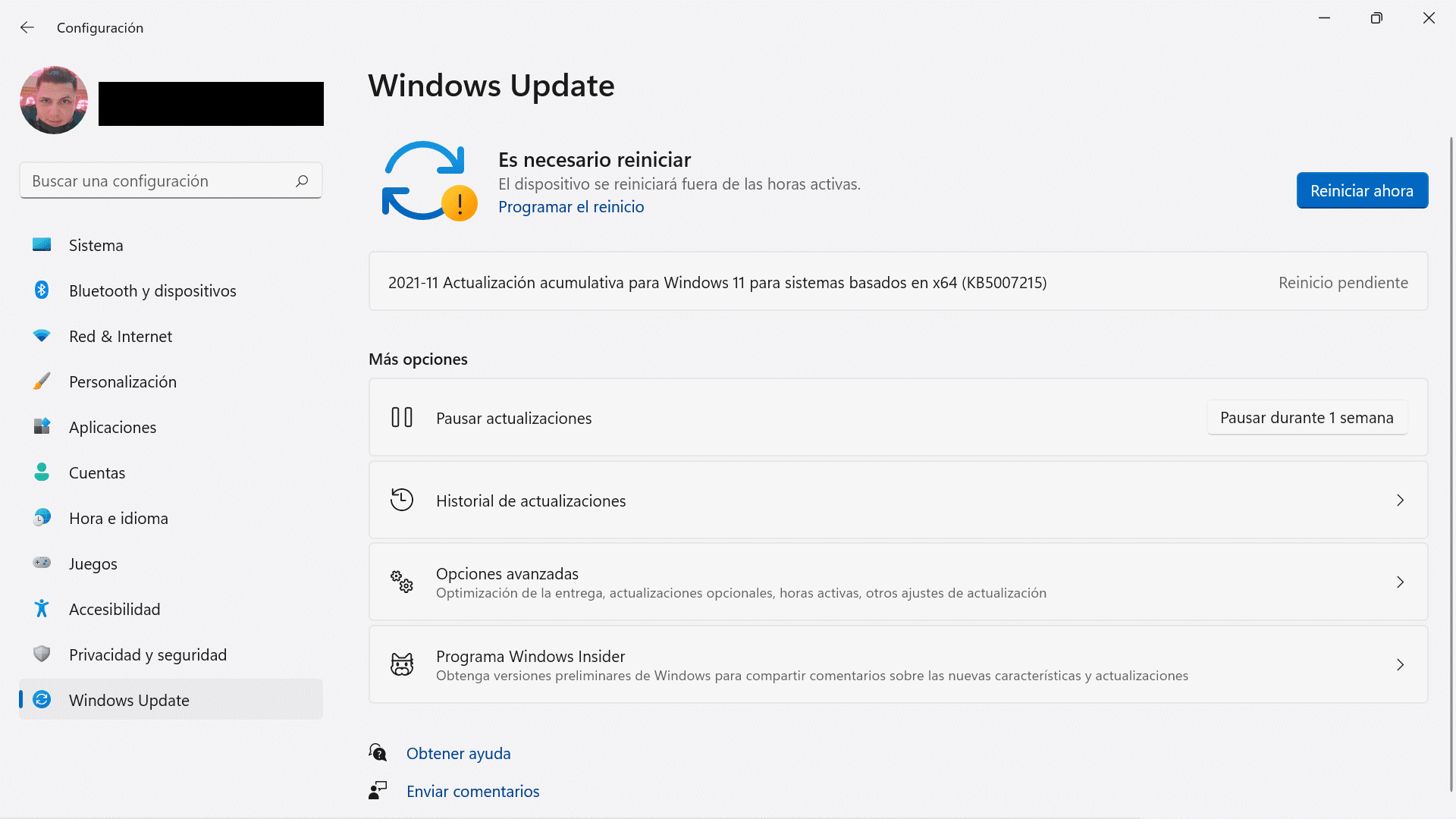
Task: Open Opciones avanzadas label
Action: [x=507, y=574]
